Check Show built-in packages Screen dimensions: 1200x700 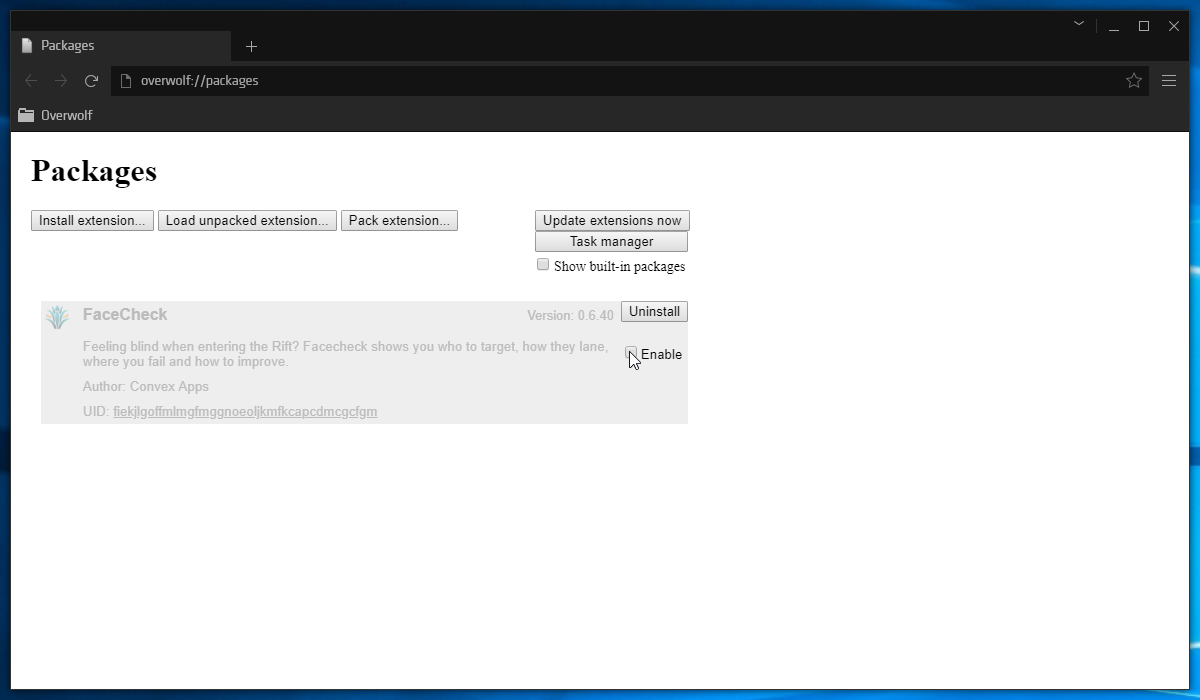(543, 265)
